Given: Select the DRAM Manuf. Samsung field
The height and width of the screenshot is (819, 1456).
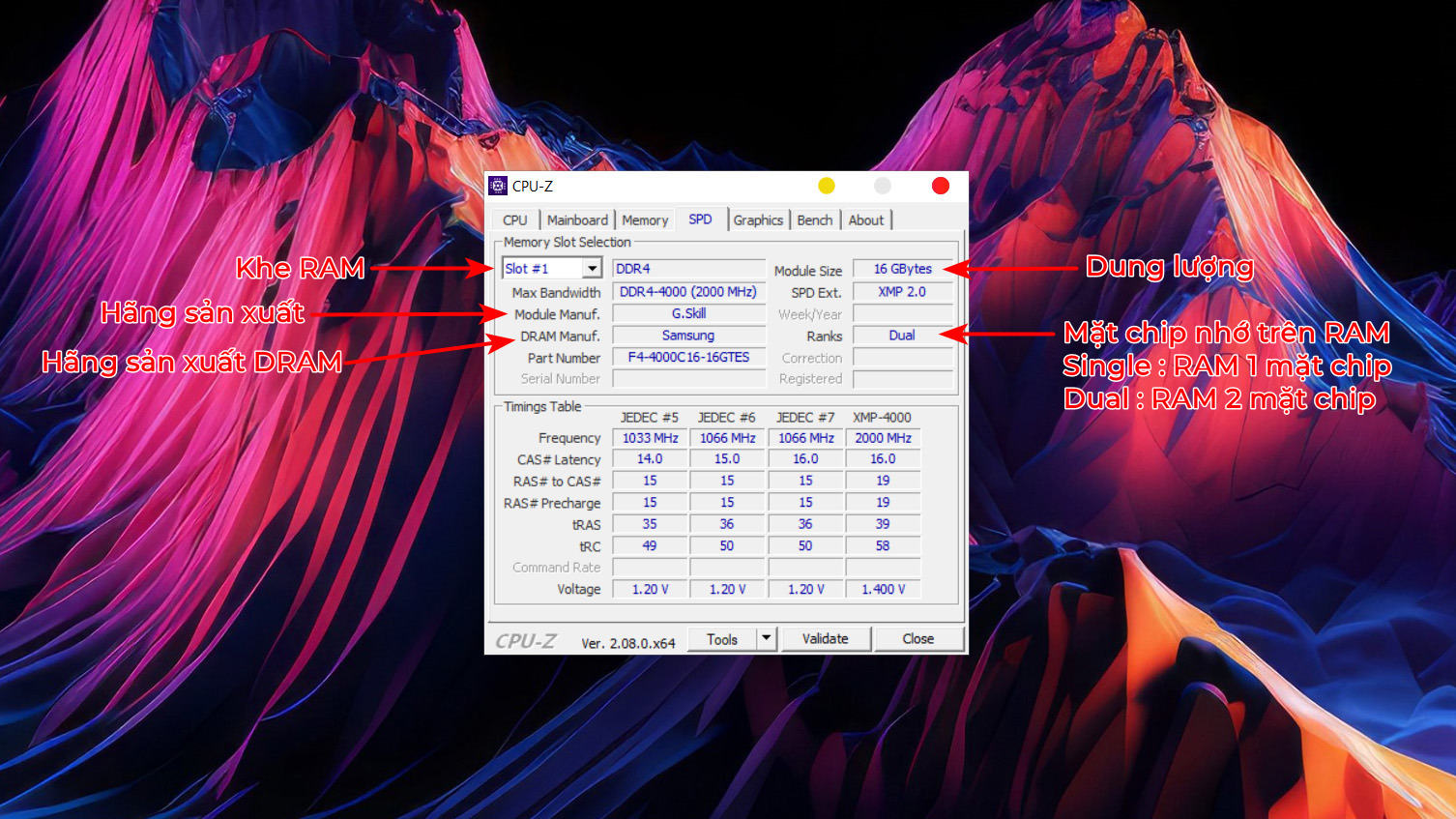Looking at the screenshot, I should tap(688, 336).
